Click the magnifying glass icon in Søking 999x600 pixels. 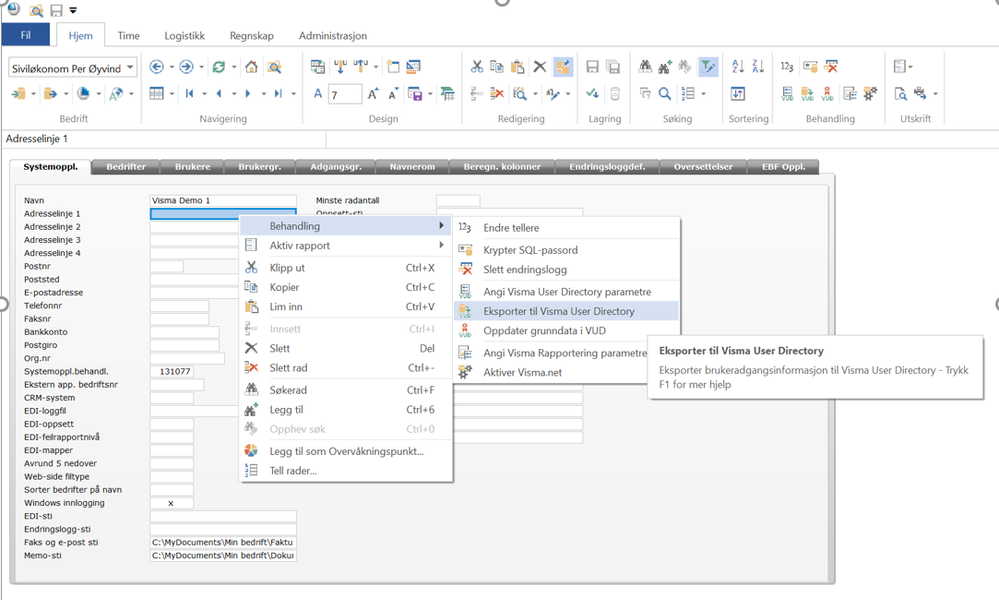[x=665, y=94]
